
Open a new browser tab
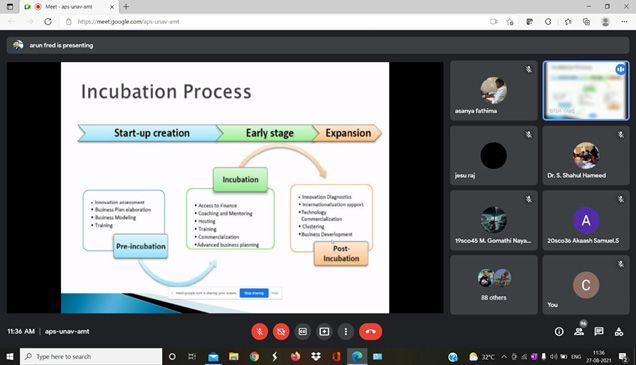[x=126, y=7]
